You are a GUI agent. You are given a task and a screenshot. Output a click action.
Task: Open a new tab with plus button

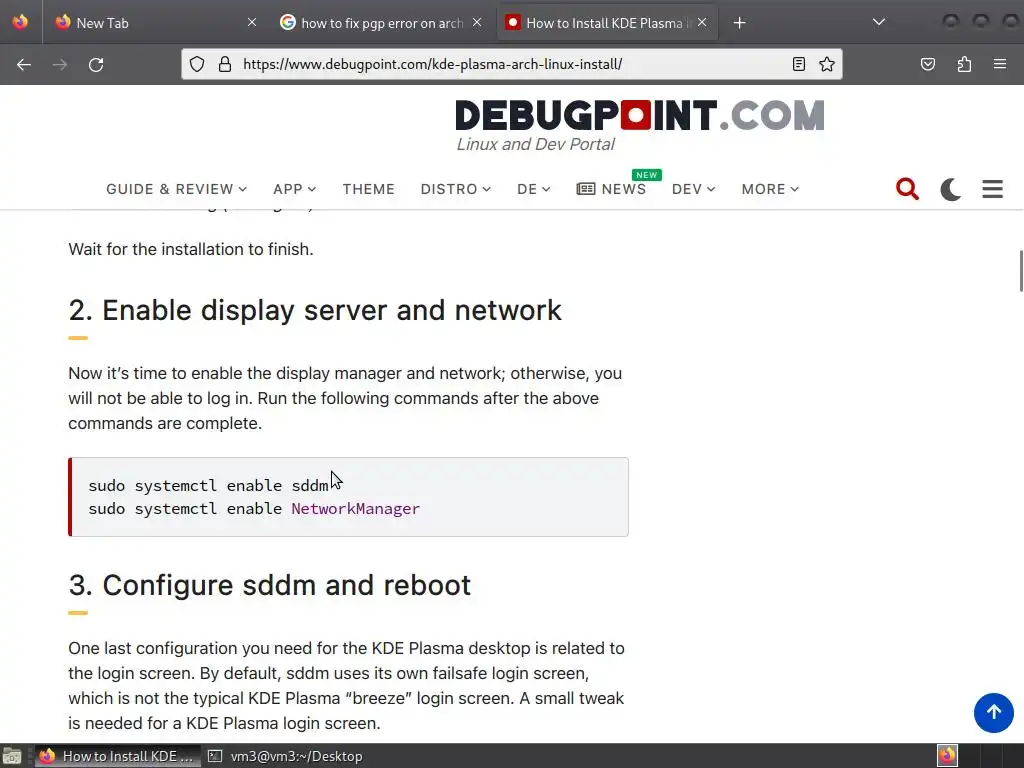tap(739, 23)
